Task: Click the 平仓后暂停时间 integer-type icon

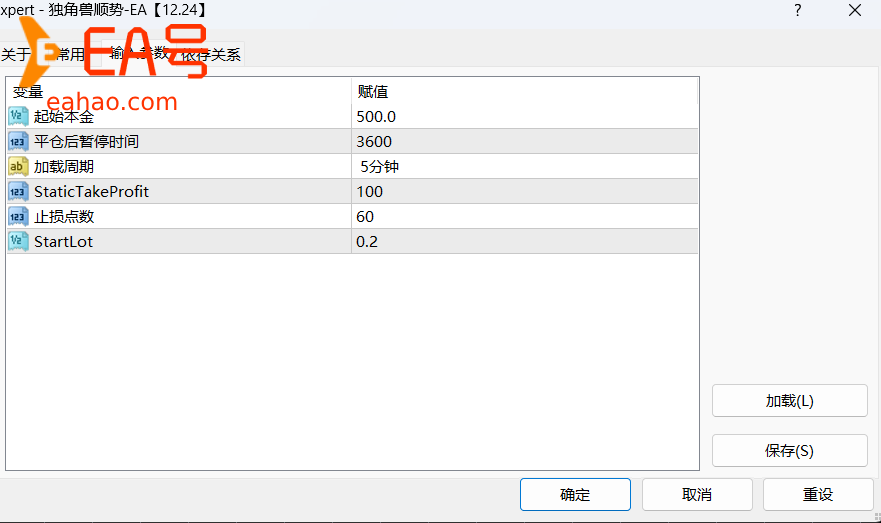Action: [x=18, y=142]
